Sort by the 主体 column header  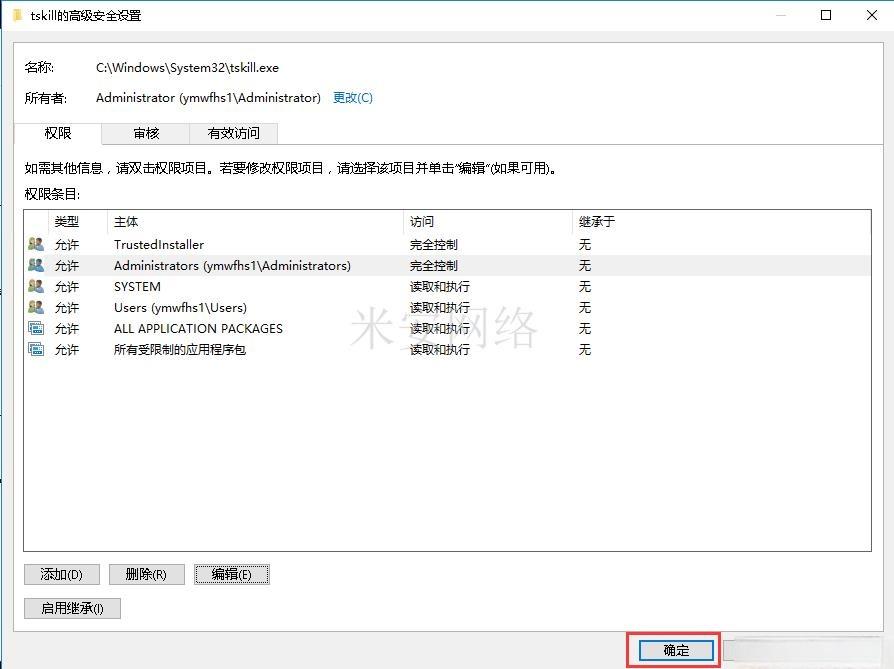(x=255, y=222)
